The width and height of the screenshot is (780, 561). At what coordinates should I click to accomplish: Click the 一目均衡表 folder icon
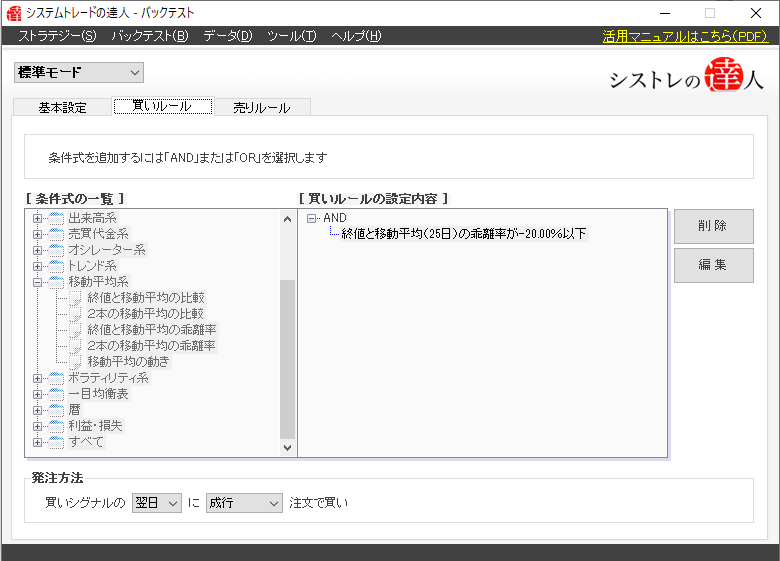coord(56,394)
